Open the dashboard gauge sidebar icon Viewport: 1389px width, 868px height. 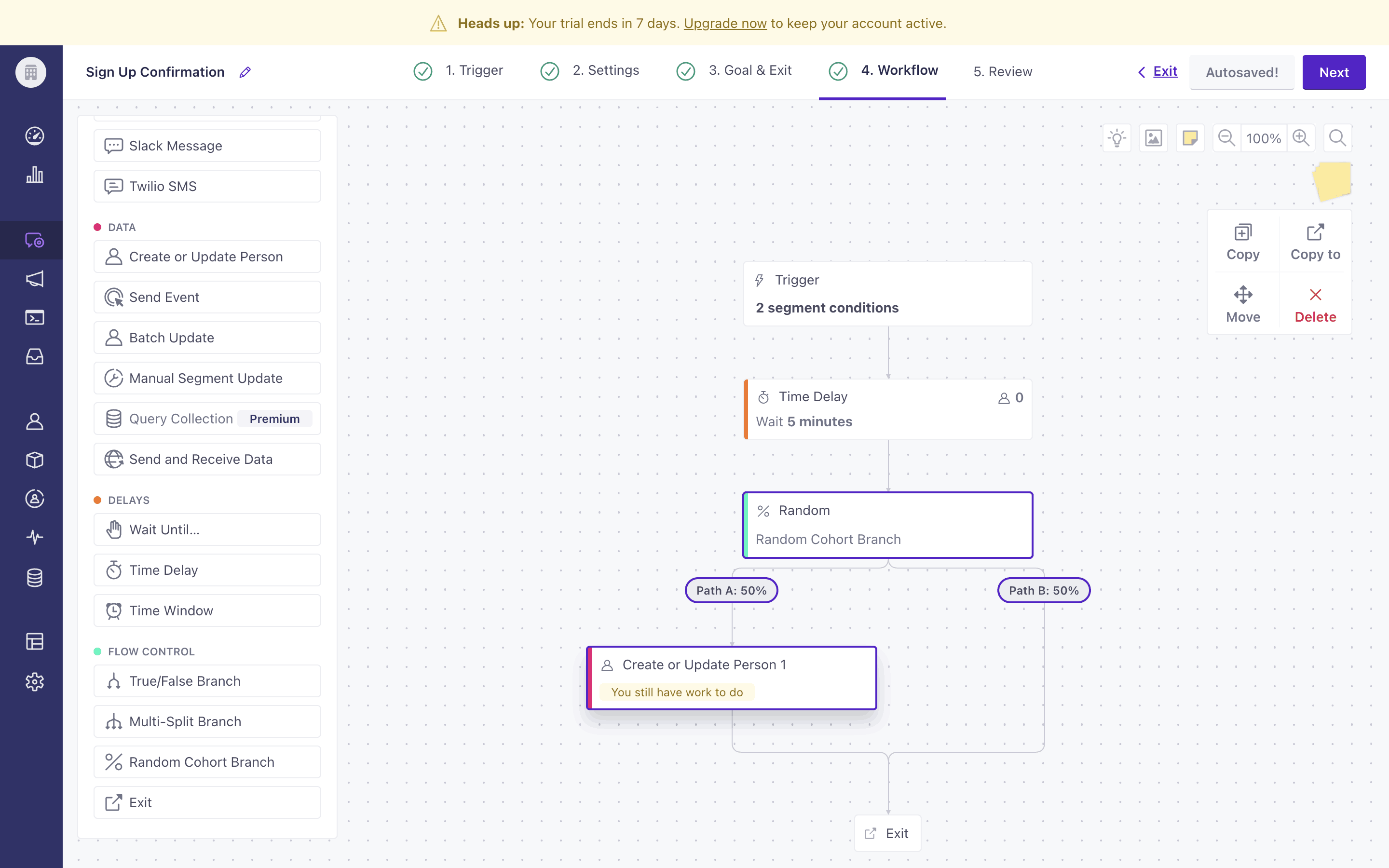point(34,136)
